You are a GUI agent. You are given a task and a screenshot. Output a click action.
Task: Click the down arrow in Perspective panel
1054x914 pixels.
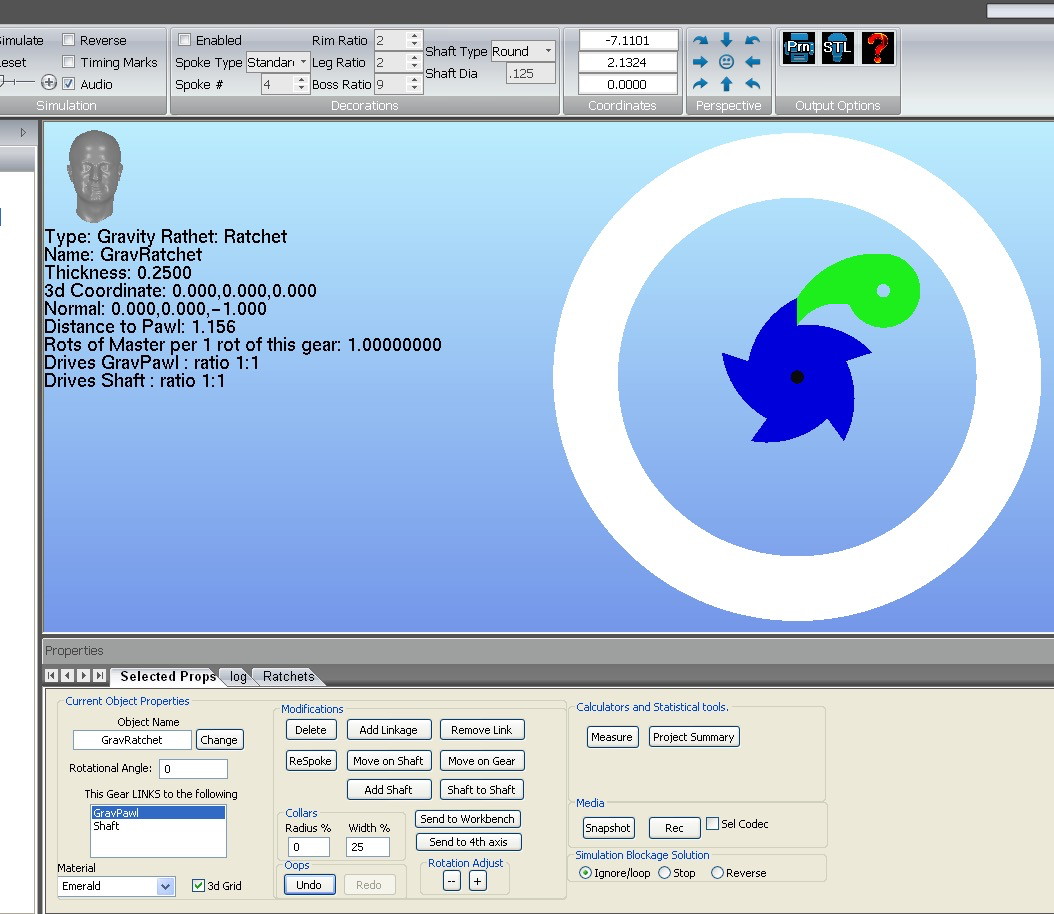click(x=727, y=40)
